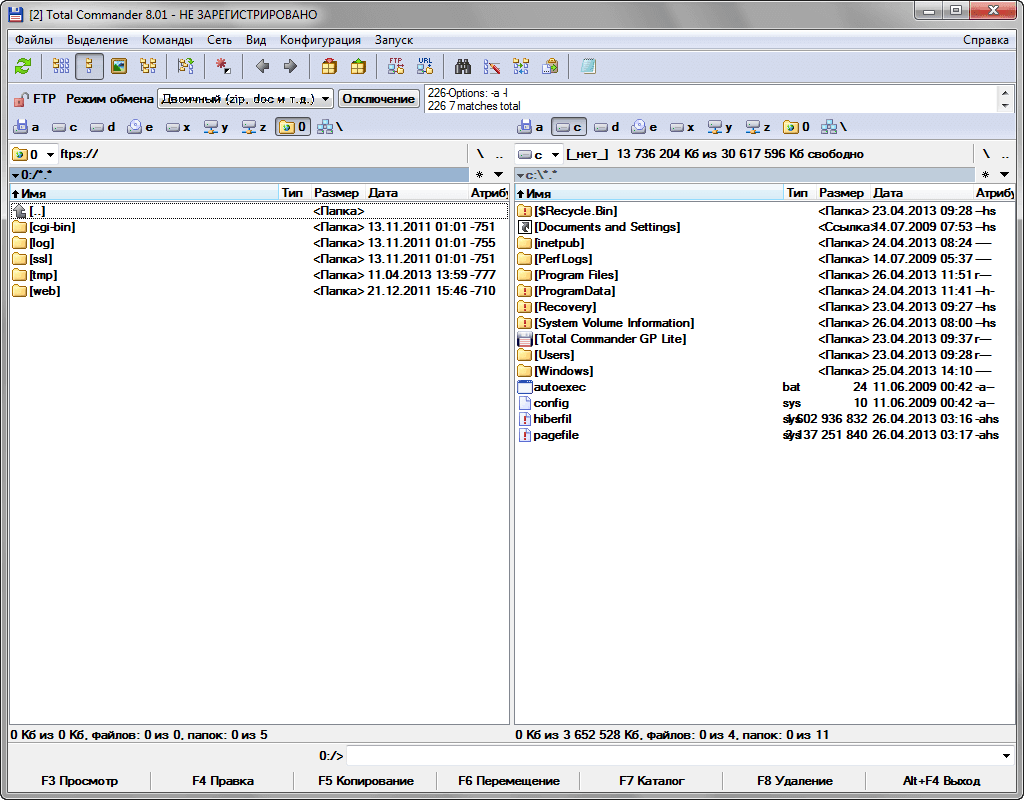Image resolution: width=1024 pixels, height=800 pixels.
Task: Click the unpack files box icon
Action: [358, 66]
